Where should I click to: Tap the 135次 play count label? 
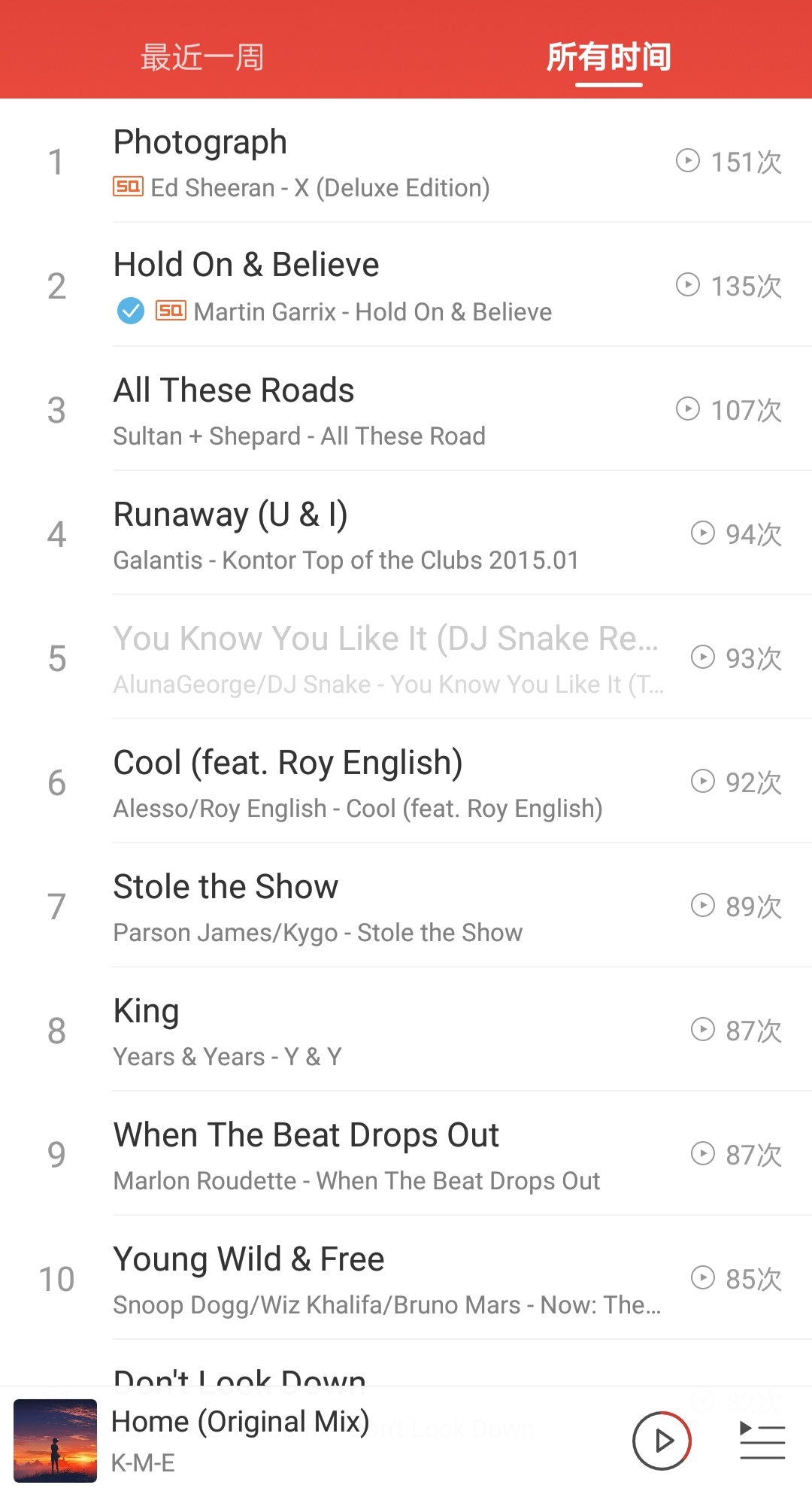[746, 286]
